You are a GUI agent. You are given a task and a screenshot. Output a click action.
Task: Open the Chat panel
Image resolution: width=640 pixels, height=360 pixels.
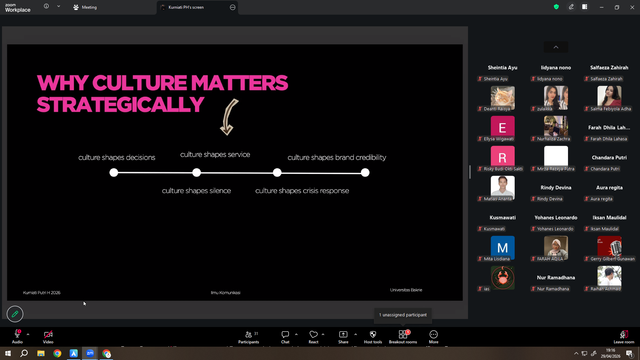285,337
